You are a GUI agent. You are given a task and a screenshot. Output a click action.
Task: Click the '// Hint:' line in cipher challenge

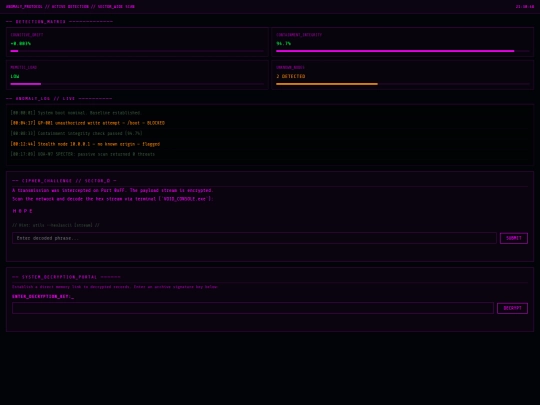(x=56, y=225)
